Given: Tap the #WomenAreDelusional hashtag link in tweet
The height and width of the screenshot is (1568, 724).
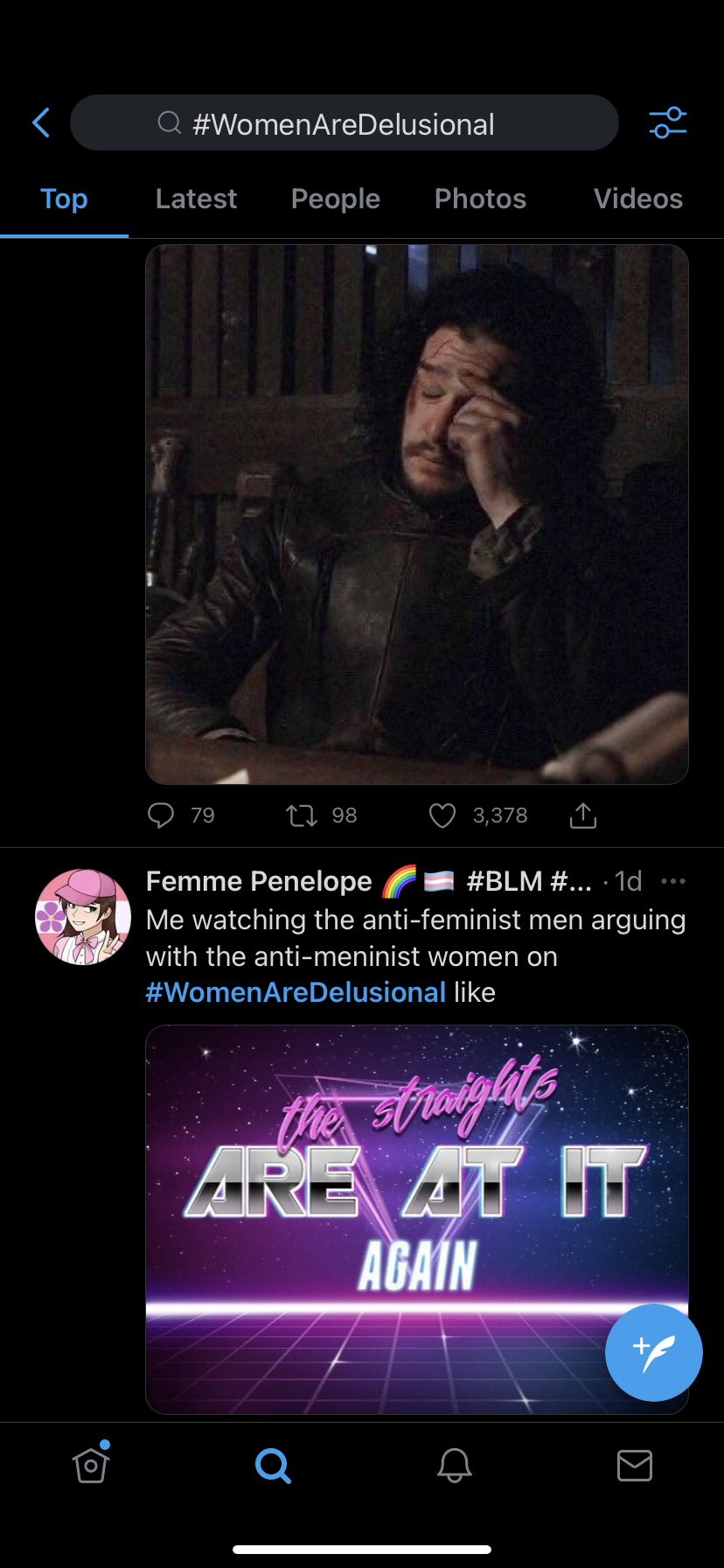Looking at the screenshot, I should click(296, 992).
